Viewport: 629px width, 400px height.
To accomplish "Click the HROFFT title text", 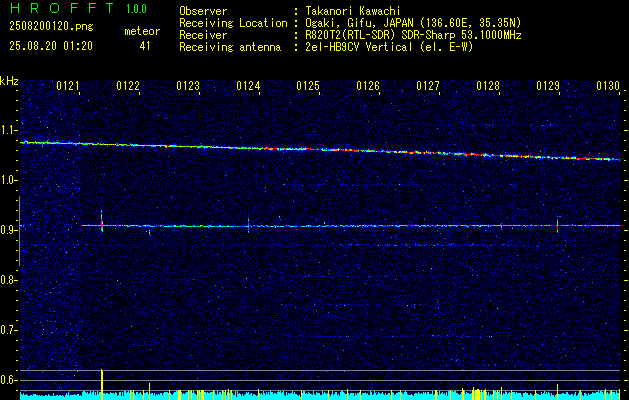I will (62, 8).
